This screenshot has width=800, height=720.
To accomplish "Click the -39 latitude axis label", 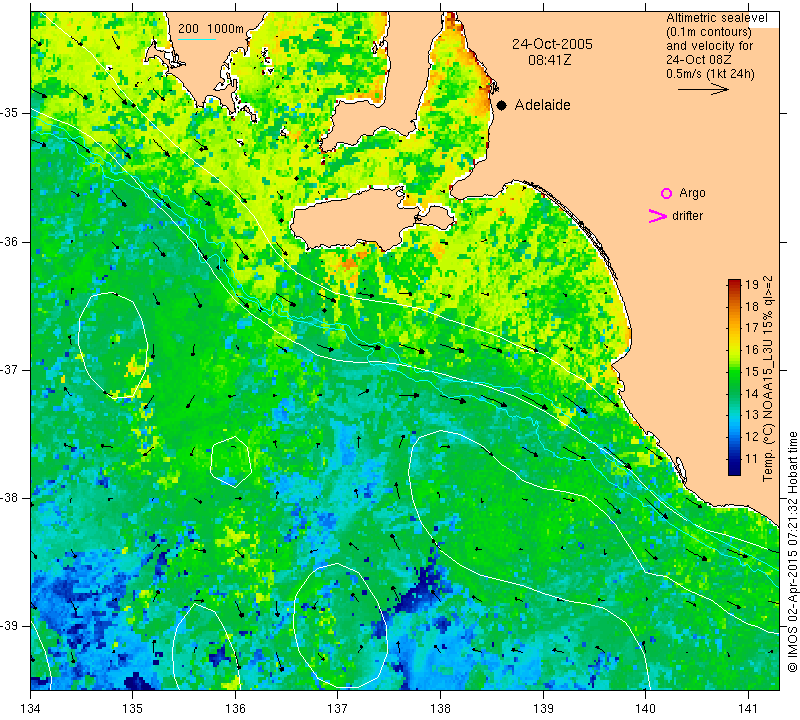I will [x=10, y=626].
